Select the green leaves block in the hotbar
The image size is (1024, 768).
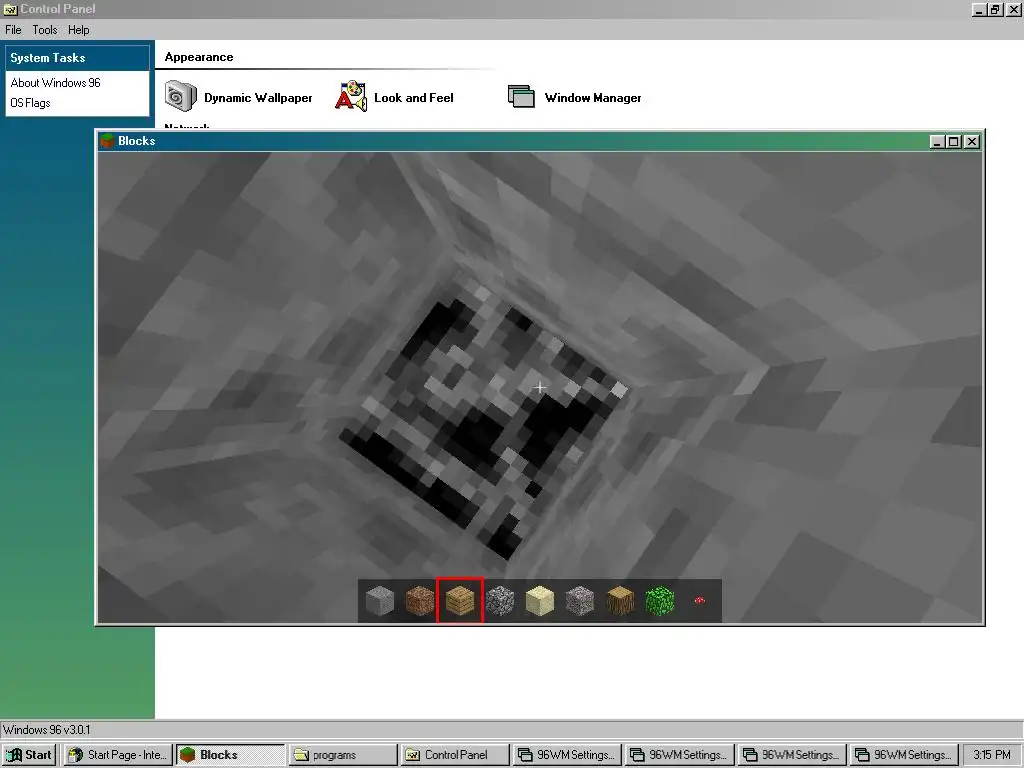pyautogui.click(x=660, y=601)
